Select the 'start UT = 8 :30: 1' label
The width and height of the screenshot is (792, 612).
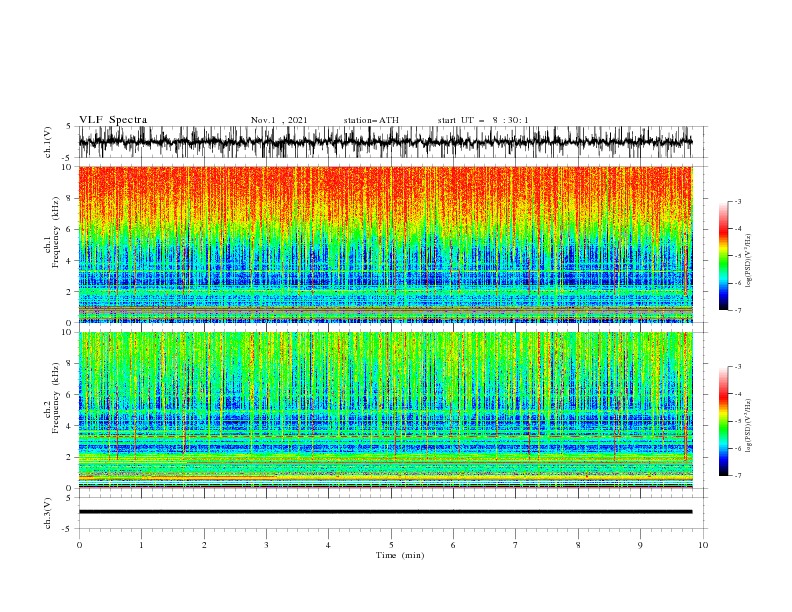[483, 120]
